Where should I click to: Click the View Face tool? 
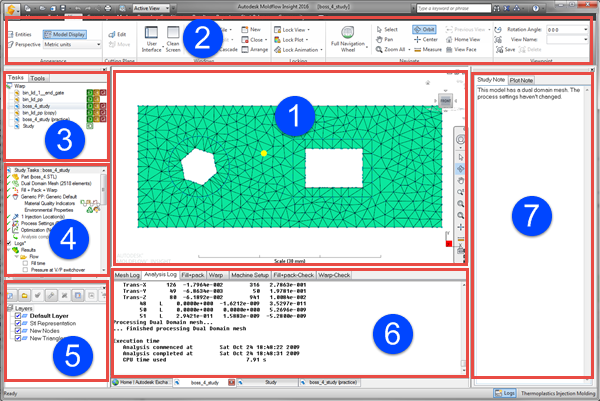[x=461, y=49]
